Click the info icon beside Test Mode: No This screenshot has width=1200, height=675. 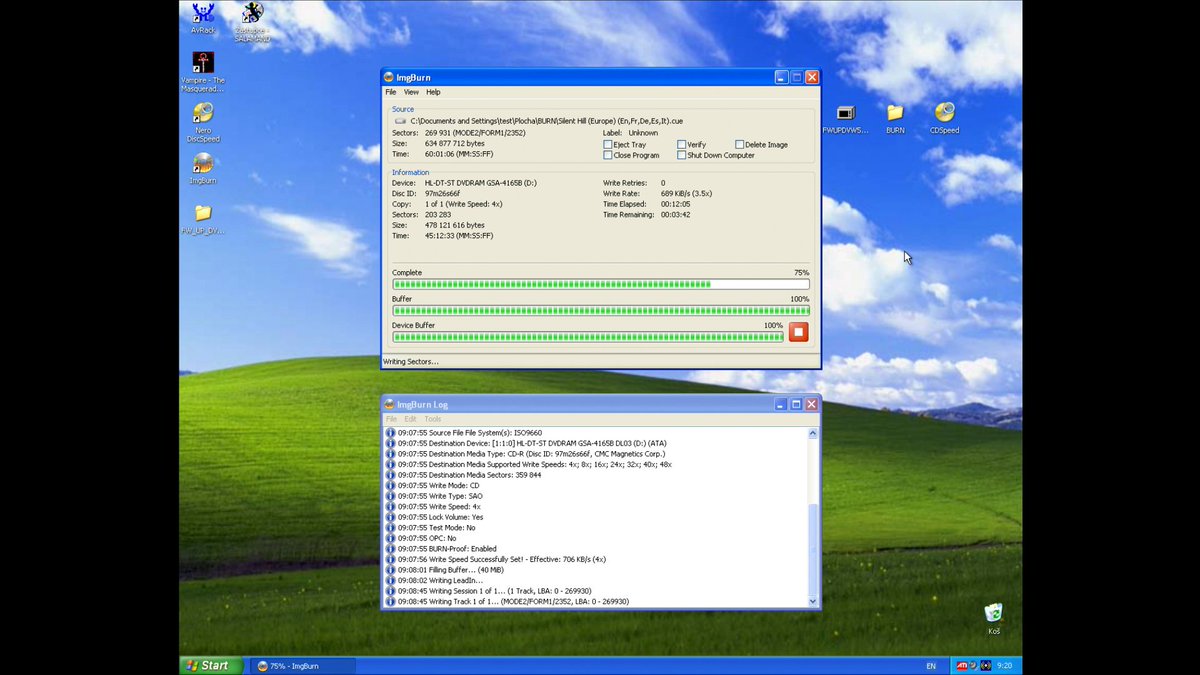click(x=391, y=527)
